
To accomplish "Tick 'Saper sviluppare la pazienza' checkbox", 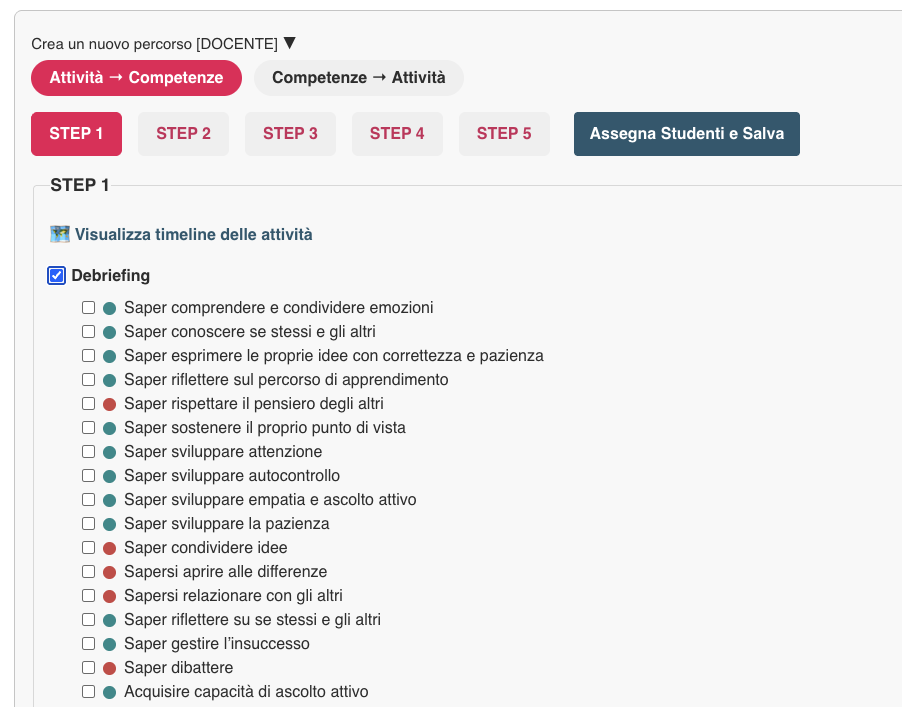I will 89,524.
